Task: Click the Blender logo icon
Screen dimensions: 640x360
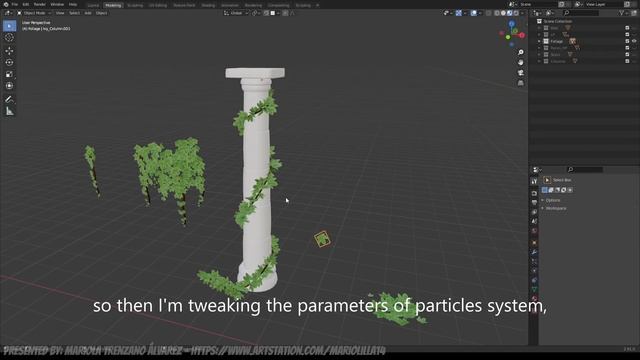Action: click(x=6, y=4)
